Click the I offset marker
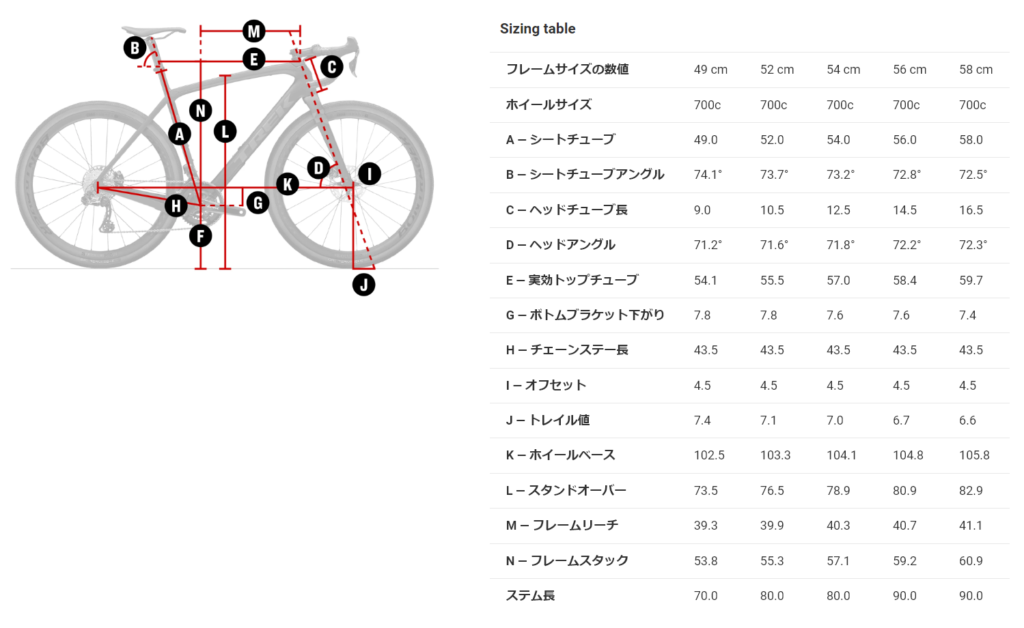Viewport: 1024px width, 628px height. click(369, 174)
